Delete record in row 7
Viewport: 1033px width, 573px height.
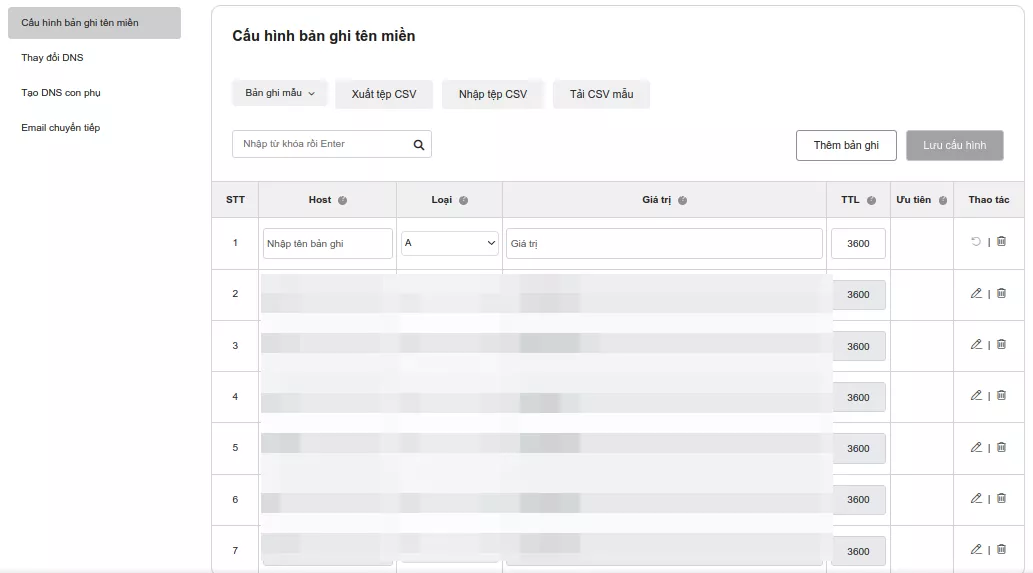[x=1001, y=549]
